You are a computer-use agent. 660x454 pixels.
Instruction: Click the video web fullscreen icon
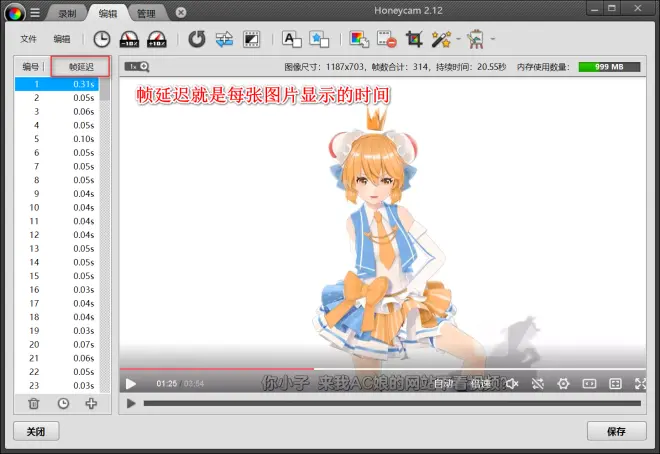coord(615,384)
